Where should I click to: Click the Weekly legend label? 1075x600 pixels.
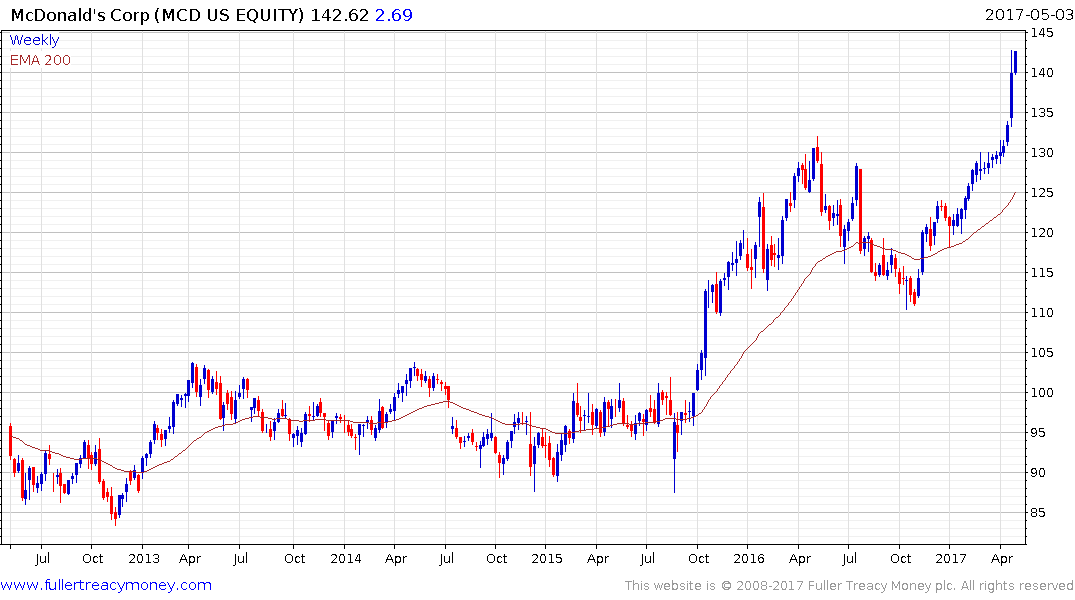click(x=34, y=40)
